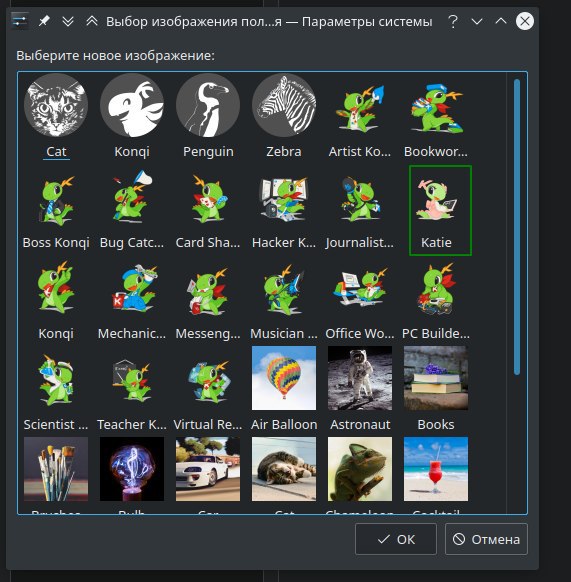Click the 'Zebra' caption

click(x=284, y=151)
